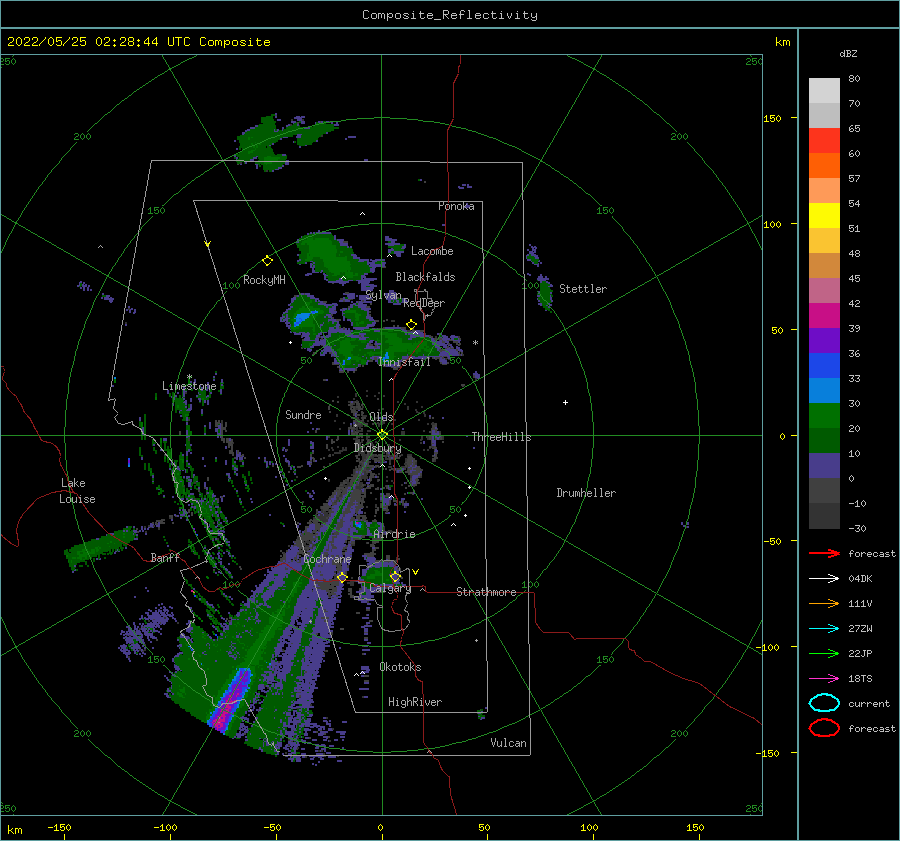Click the Strathmore label
This screenshot has width=900, height=841.
[486, 592]
